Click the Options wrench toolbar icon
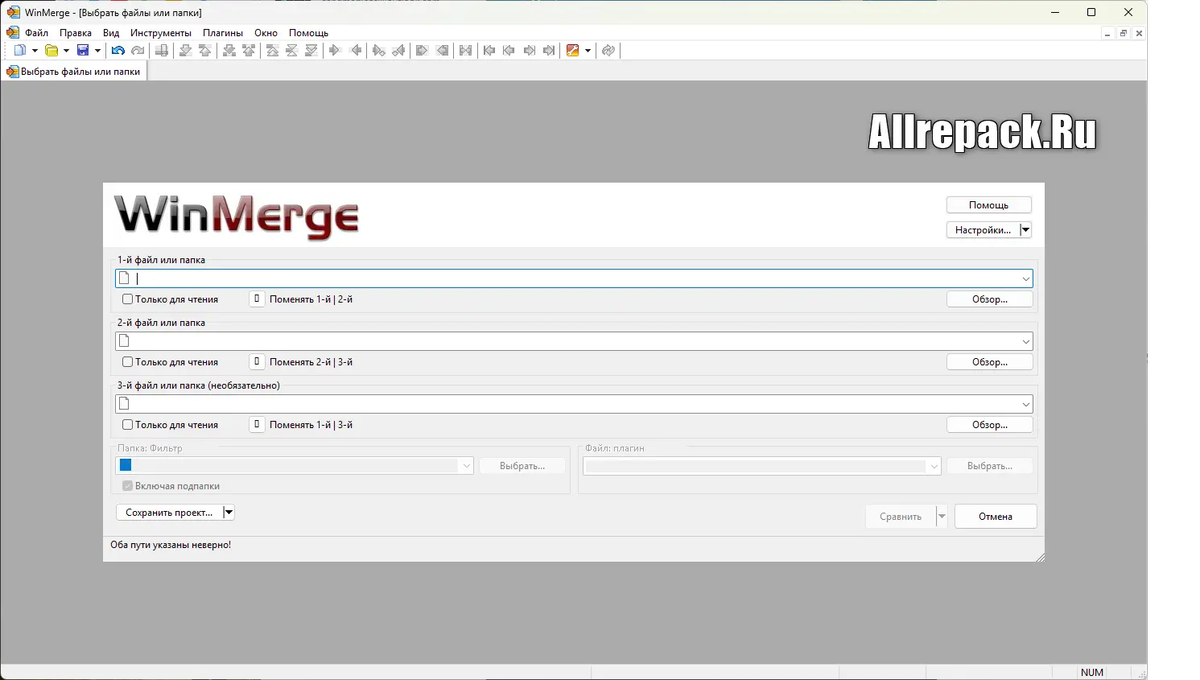 pyautogui.click(x=573, y=50)
